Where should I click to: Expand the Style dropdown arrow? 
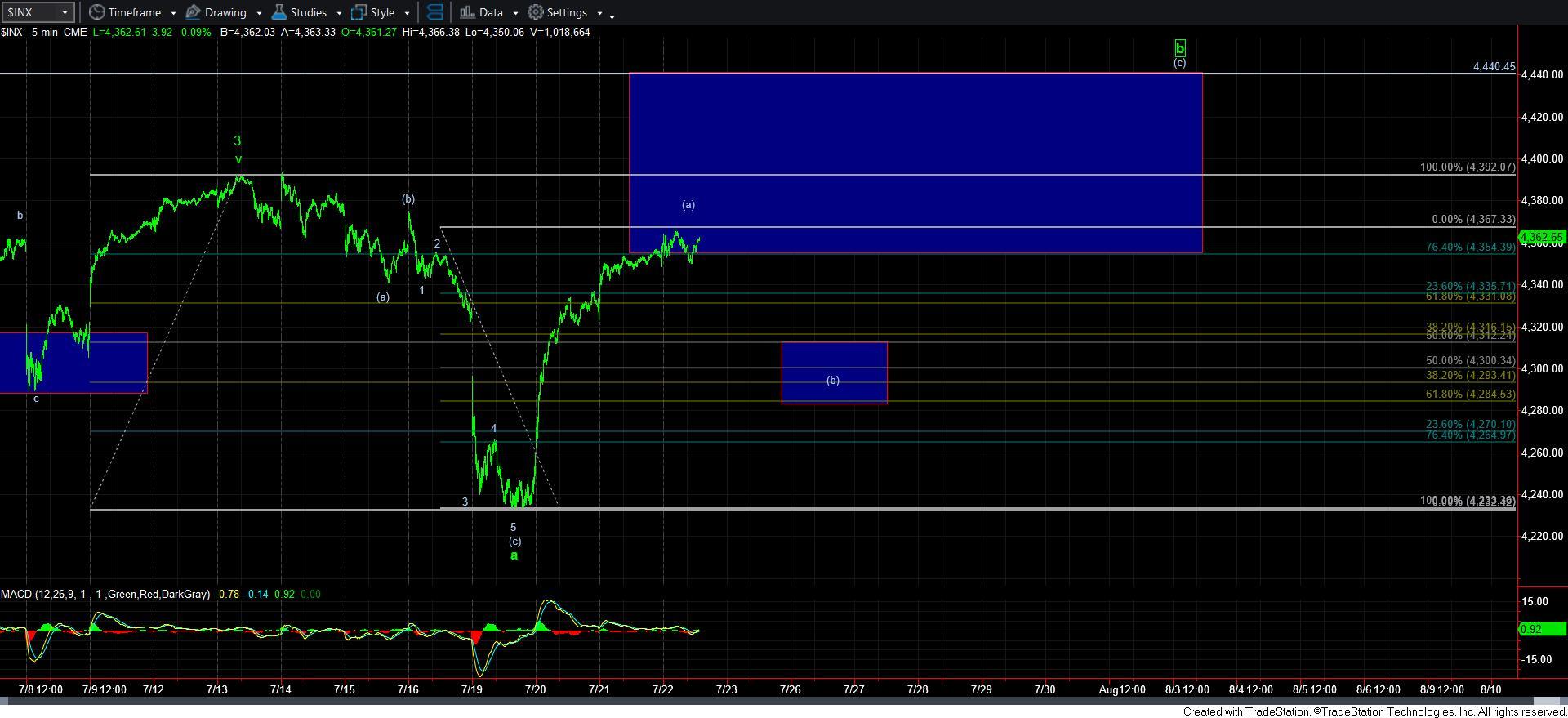[x=407, y=13]
